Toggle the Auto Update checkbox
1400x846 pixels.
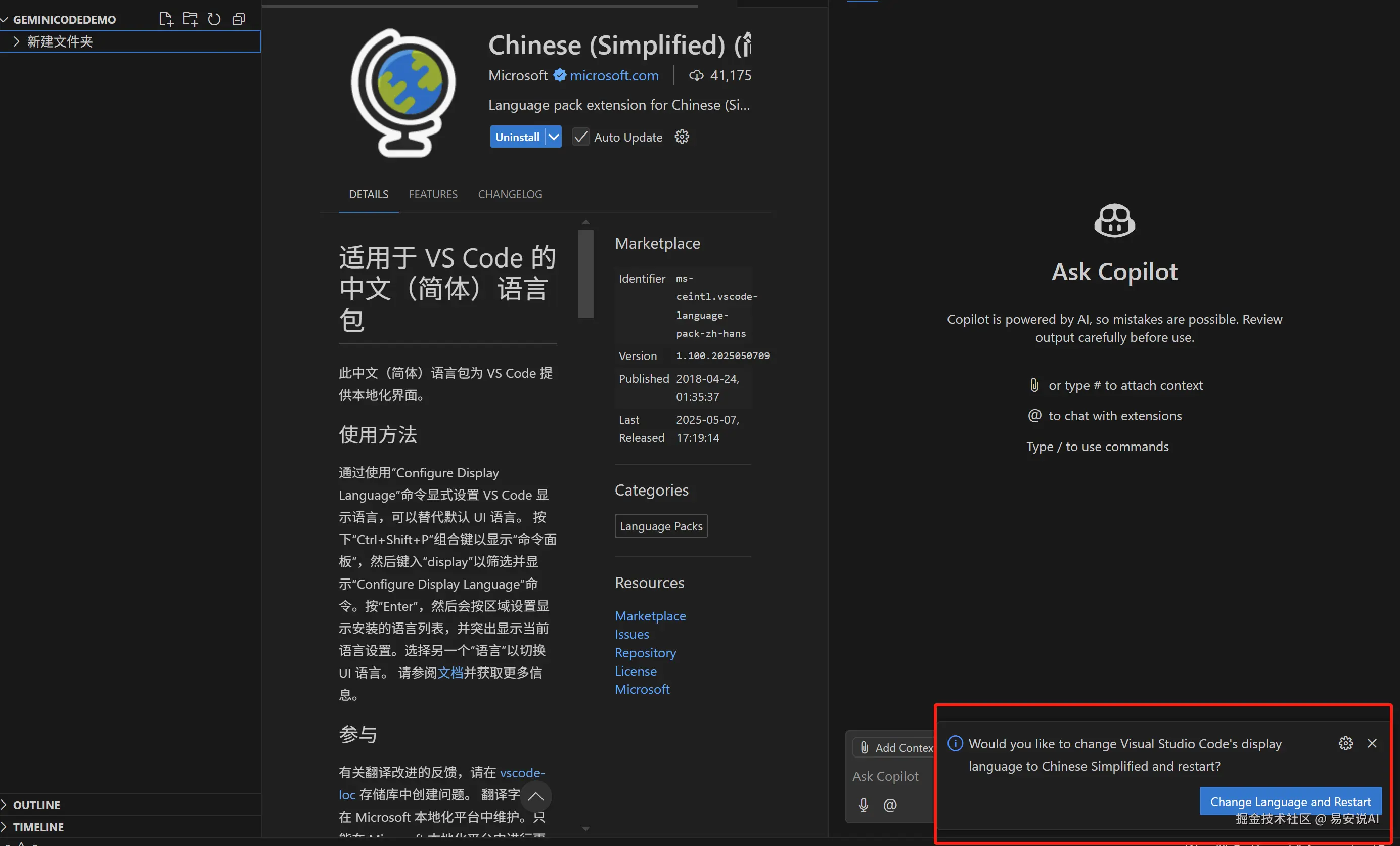point(580,137)
